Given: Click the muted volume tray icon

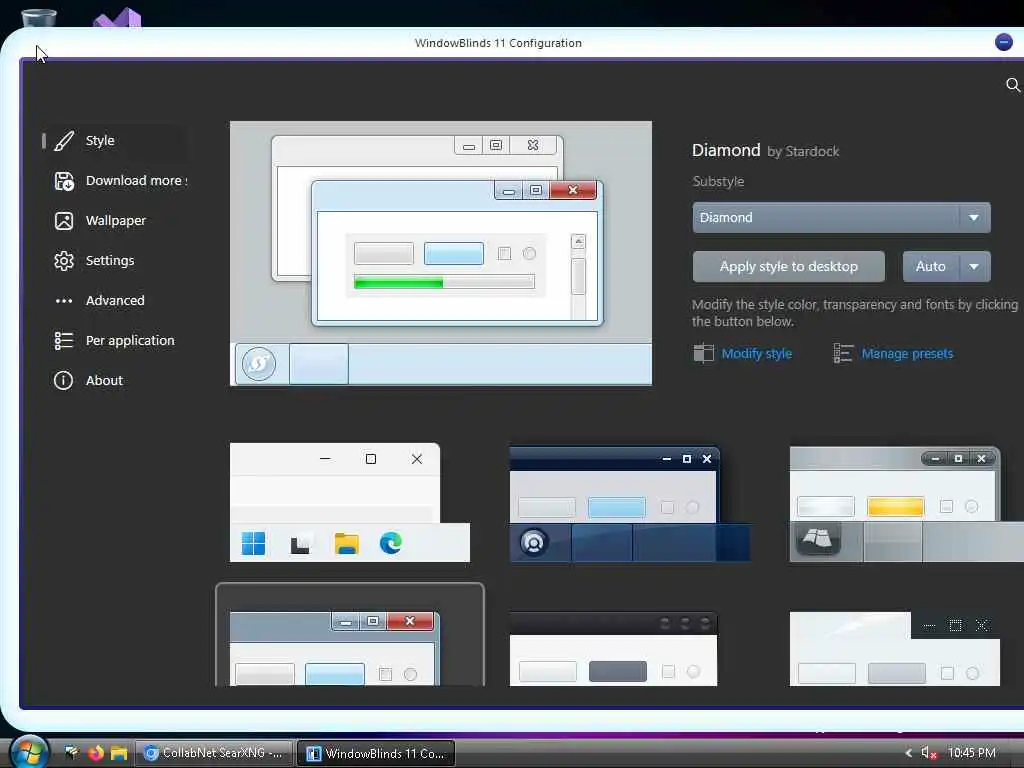Looking at the screenshot, I should coord(928,753).
